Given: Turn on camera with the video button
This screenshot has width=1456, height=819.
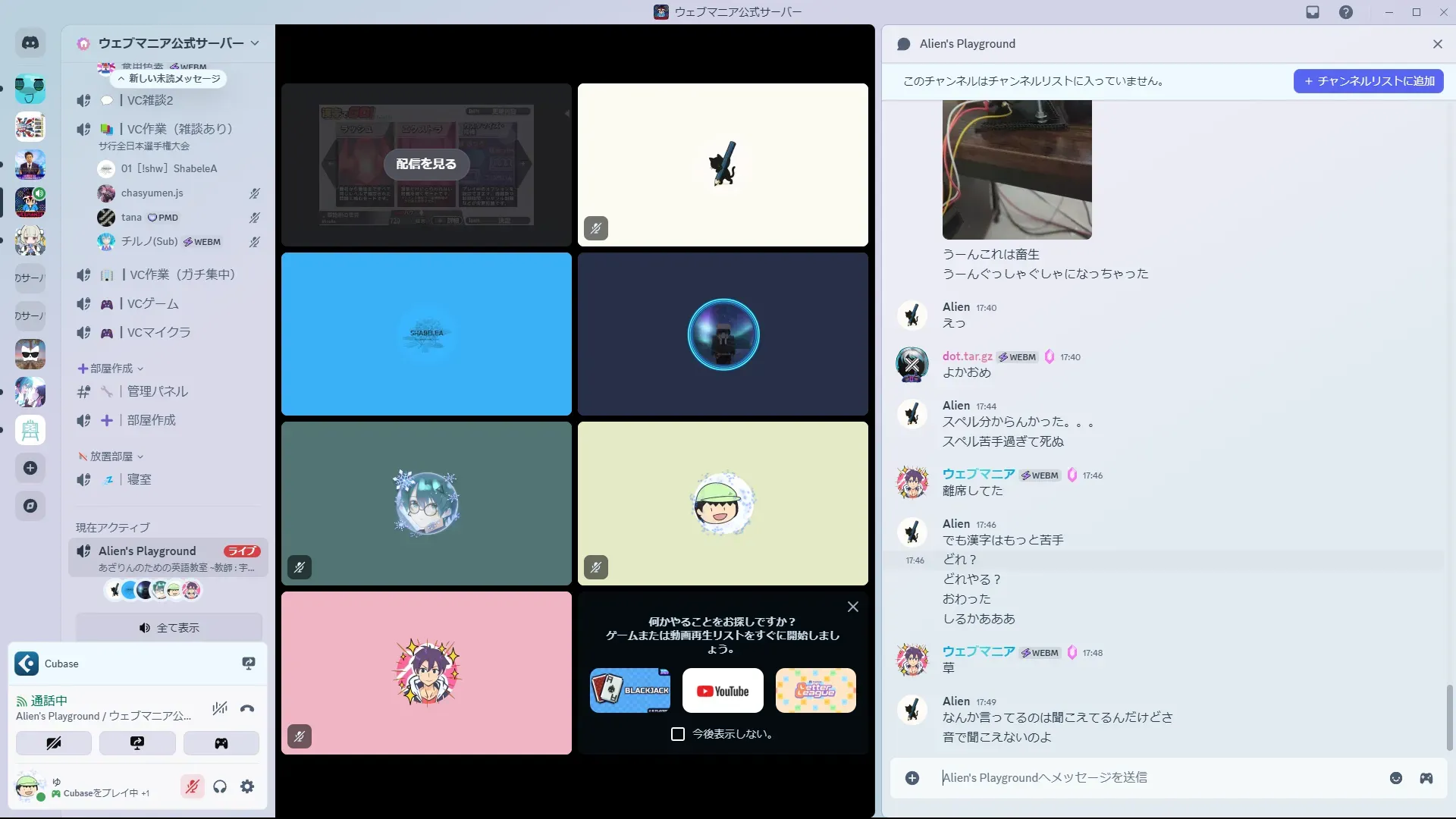Looking at the screenshot, I should point(54,743).
